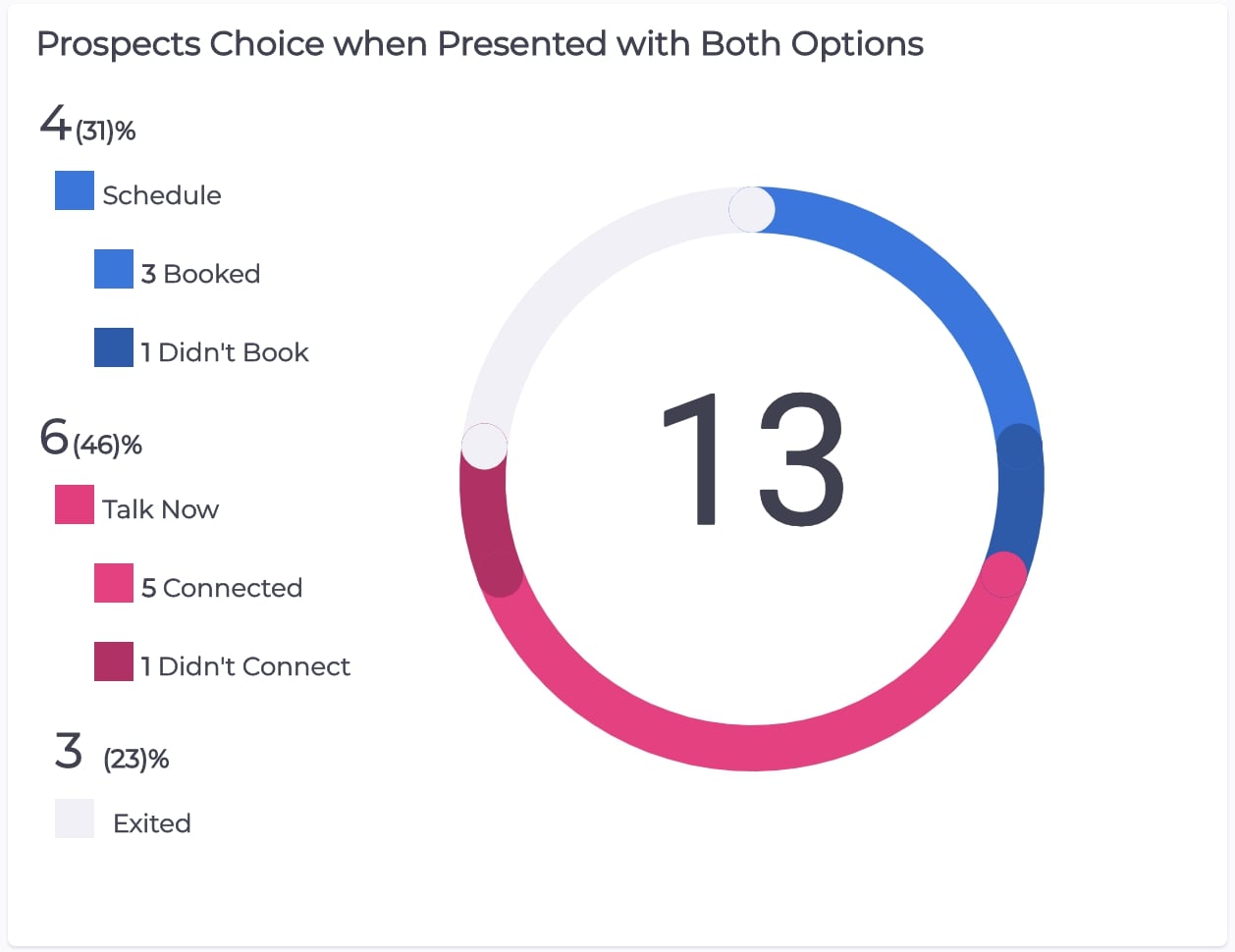
Task: Click the 1 Didn't Book legend text
Action: coord(225,352)
